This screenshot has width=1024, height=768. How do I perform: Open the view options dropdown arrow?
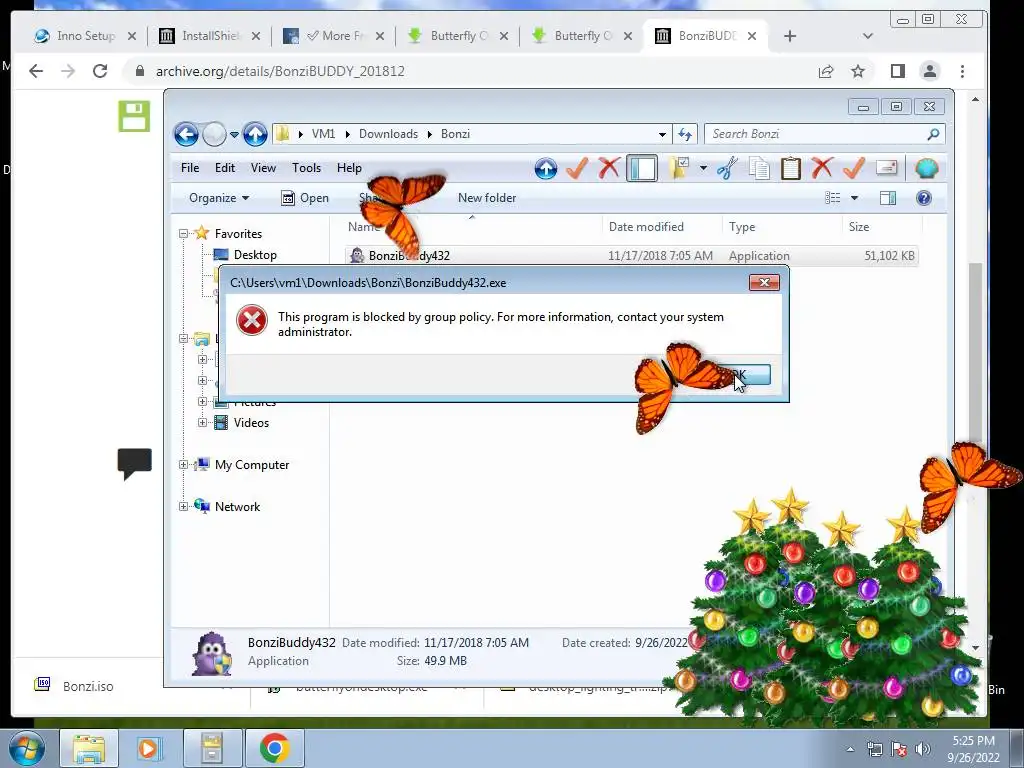pos(854,198)
